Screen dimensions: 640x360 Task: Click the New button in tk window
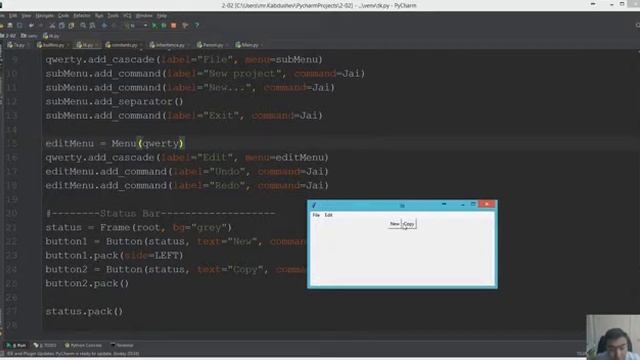[395, 224]
